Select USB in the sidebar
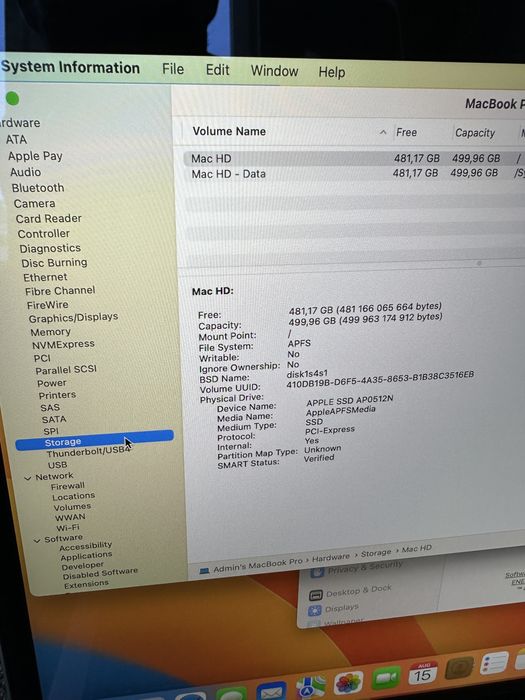 tap(57, 465)
